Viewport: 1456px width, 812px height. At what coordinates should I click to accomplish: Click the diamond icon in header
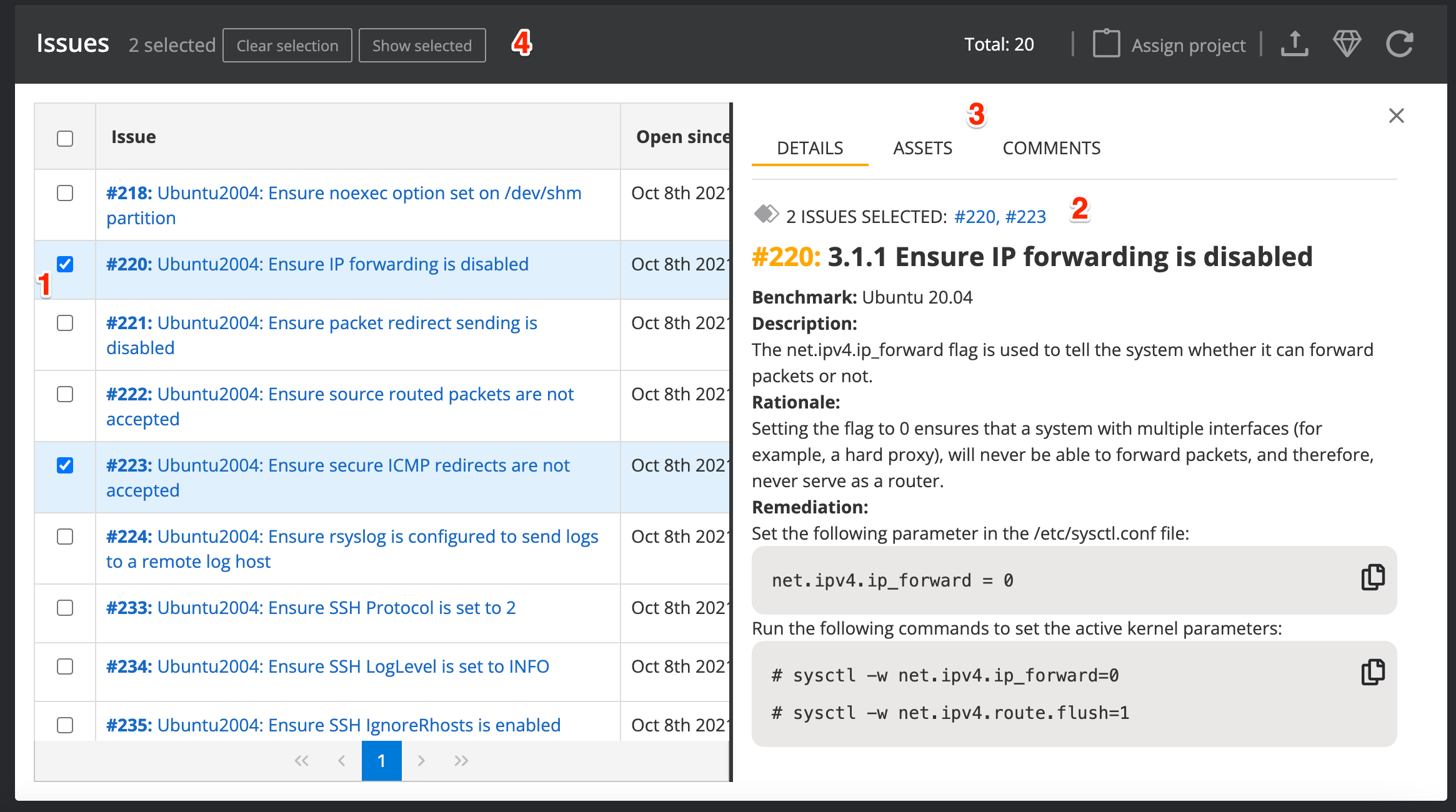1347,44
